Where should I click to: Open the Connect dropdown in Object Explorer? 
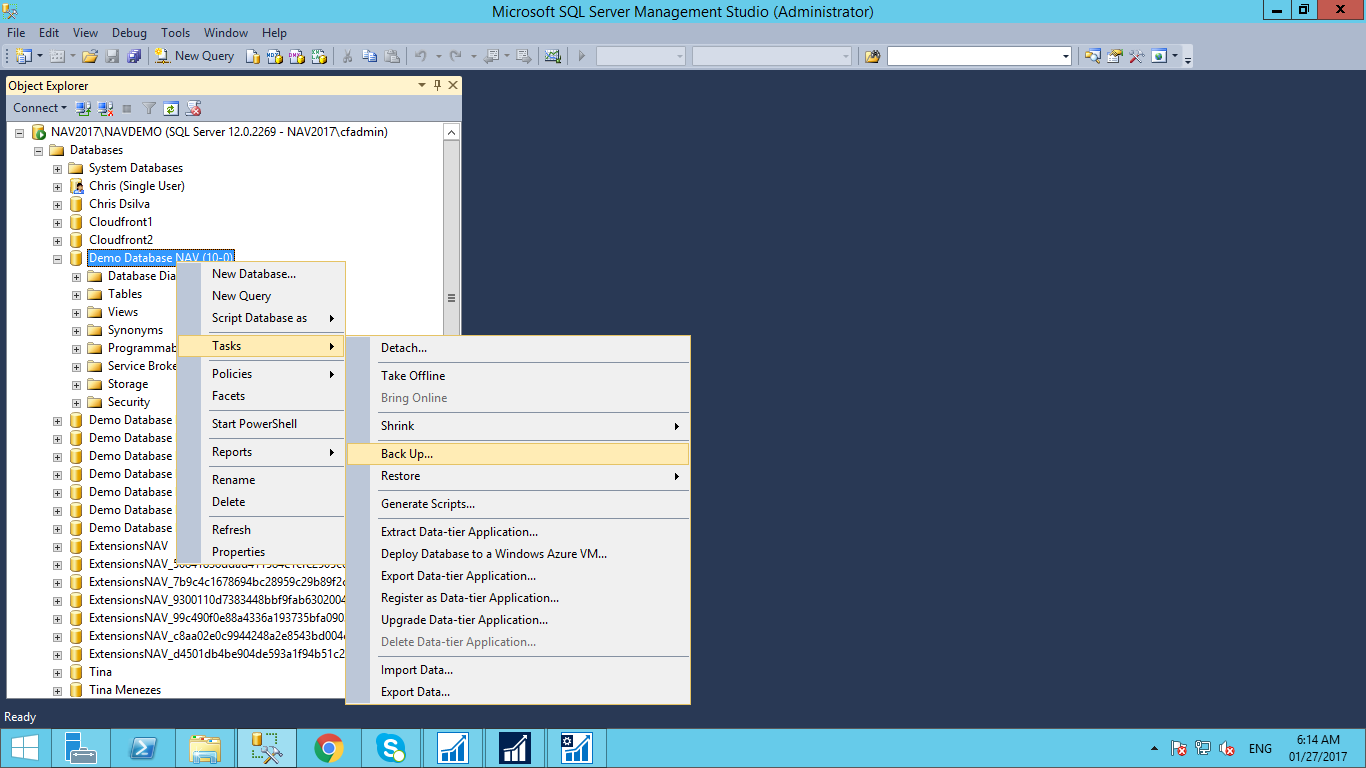(40, 108)
